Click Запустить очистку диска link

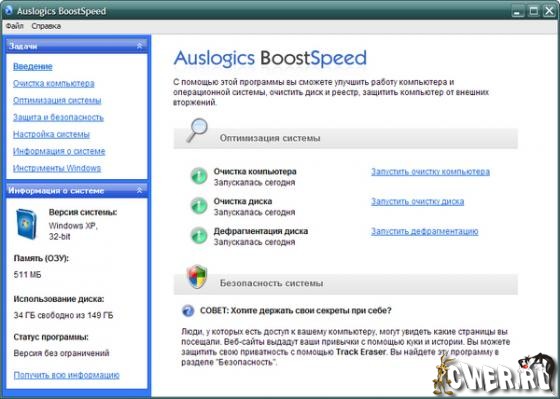coord(418,201)
